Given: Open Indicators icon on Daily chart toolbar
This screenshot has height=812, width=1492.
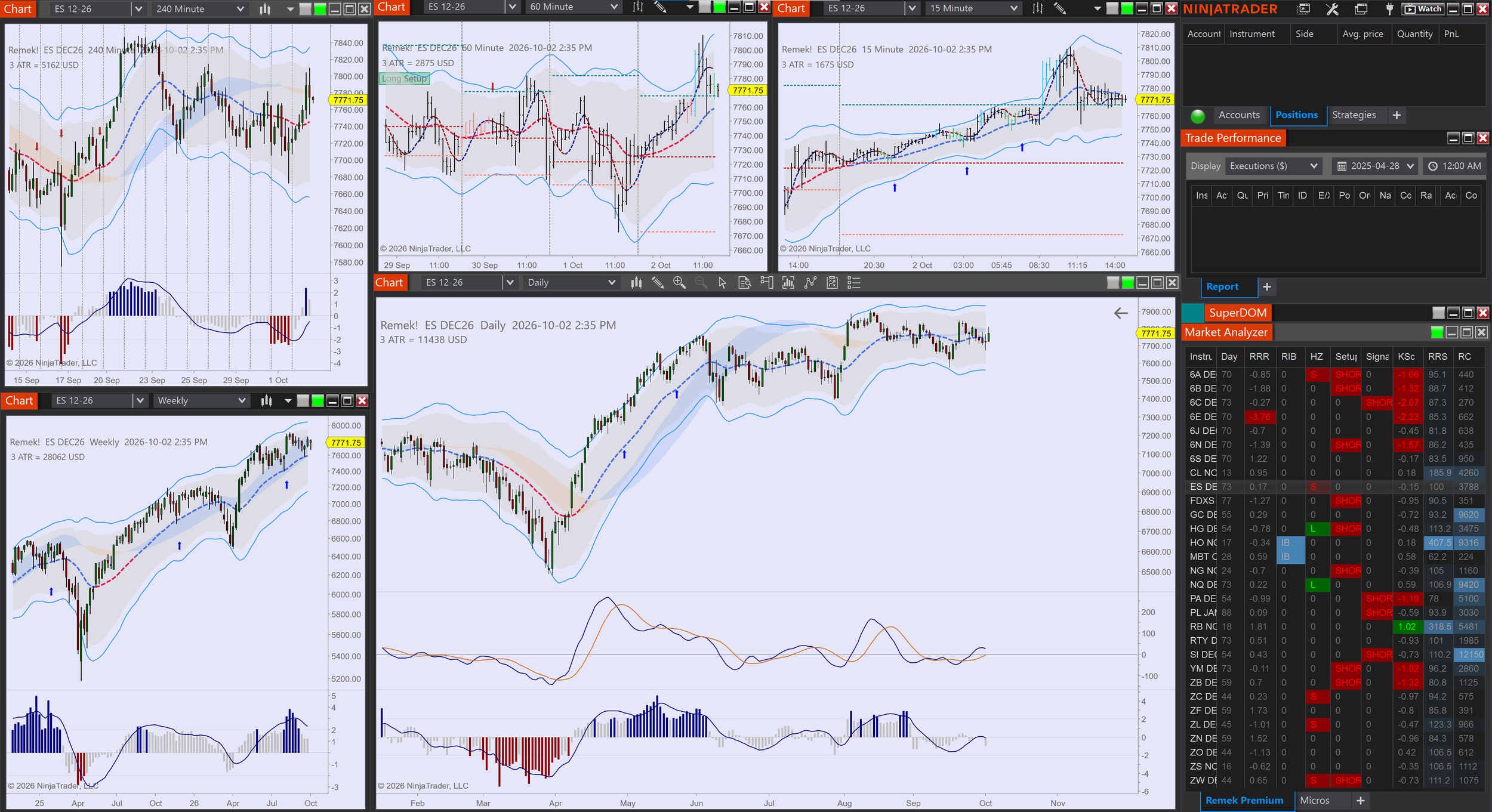Looking at the screenshot, I should pos(788,283).
